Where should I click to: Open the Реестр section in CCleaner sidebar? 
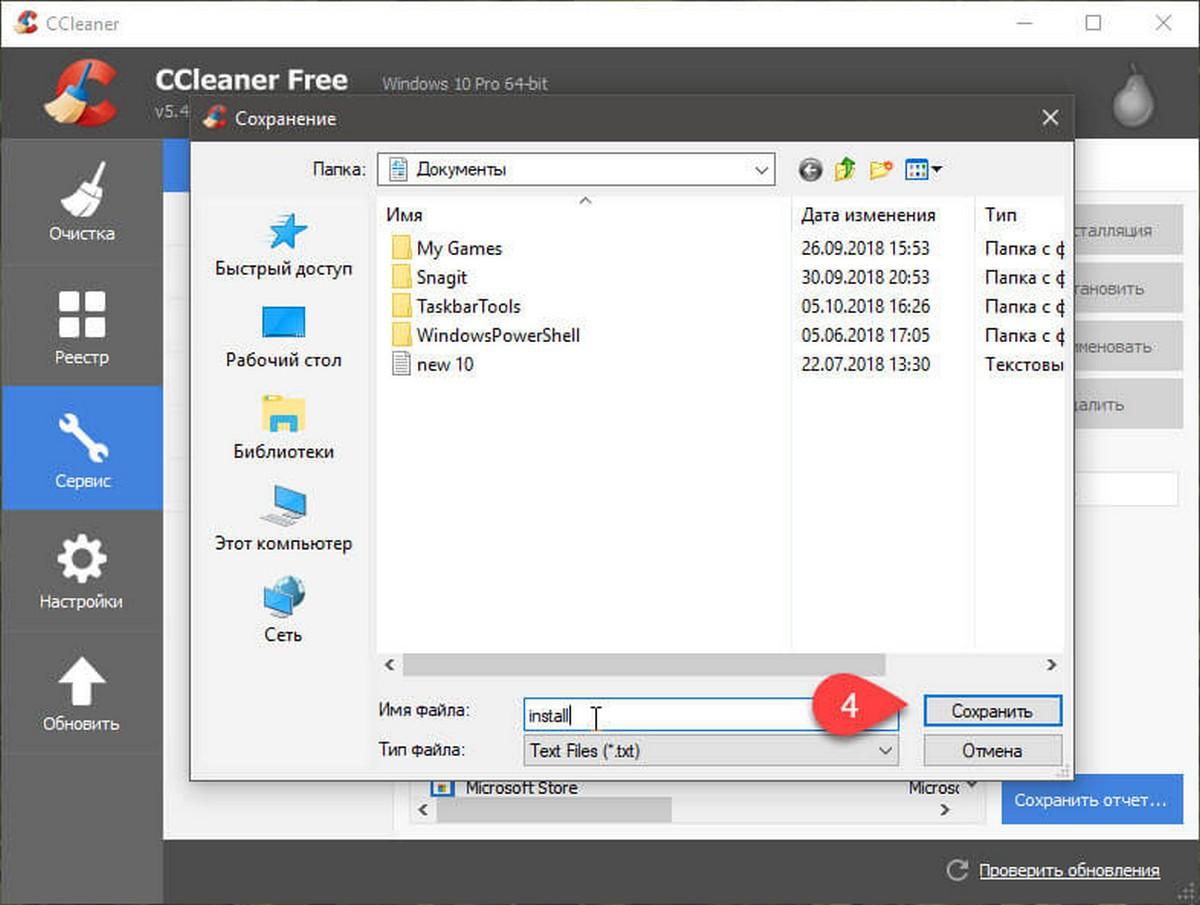(x=82, y=325)
